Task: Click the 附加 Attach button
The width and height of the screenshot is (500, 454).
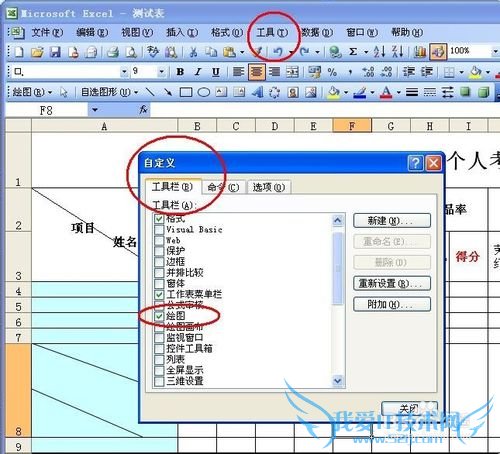Action: pos(392,304)
